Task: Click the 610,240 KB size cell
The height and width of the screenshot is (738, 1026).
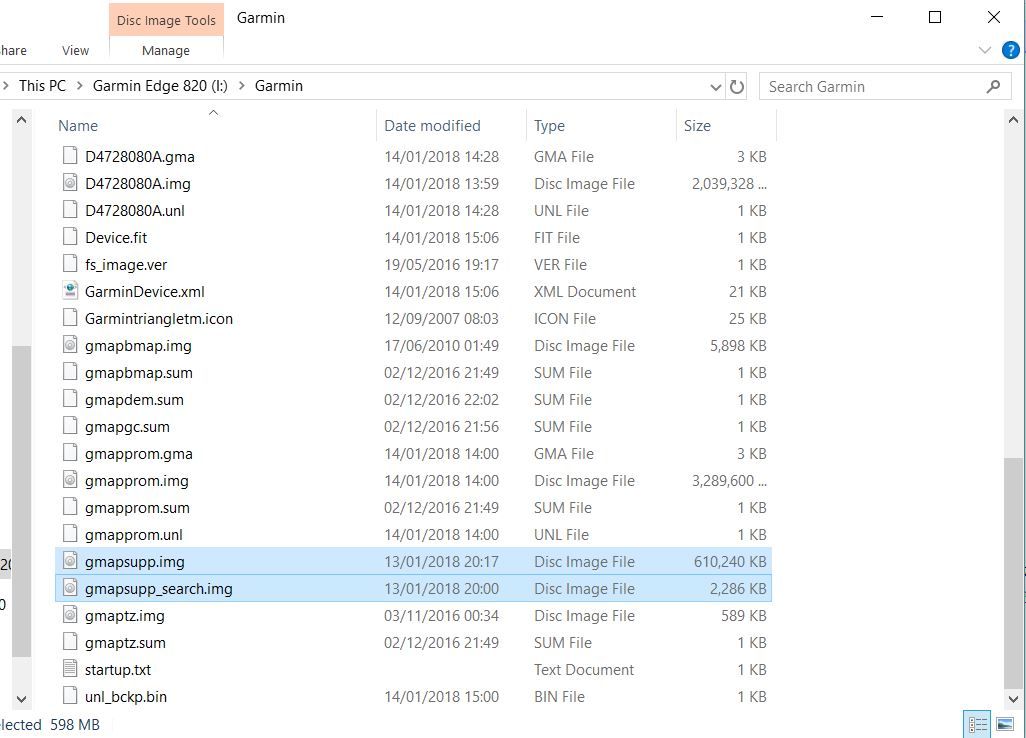Action: point(730,561)
